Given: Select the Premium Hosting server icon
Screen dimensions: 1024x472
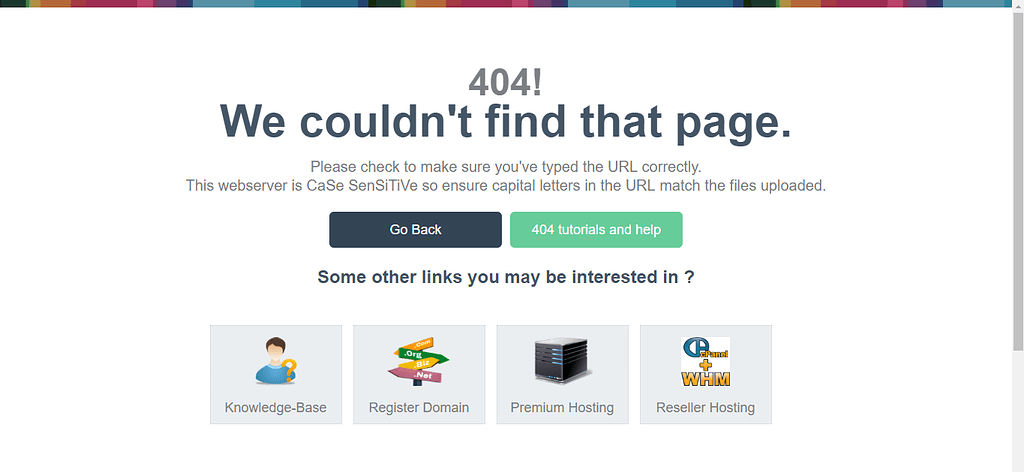Looking at the screenshot, I should [x=562, y=360].
